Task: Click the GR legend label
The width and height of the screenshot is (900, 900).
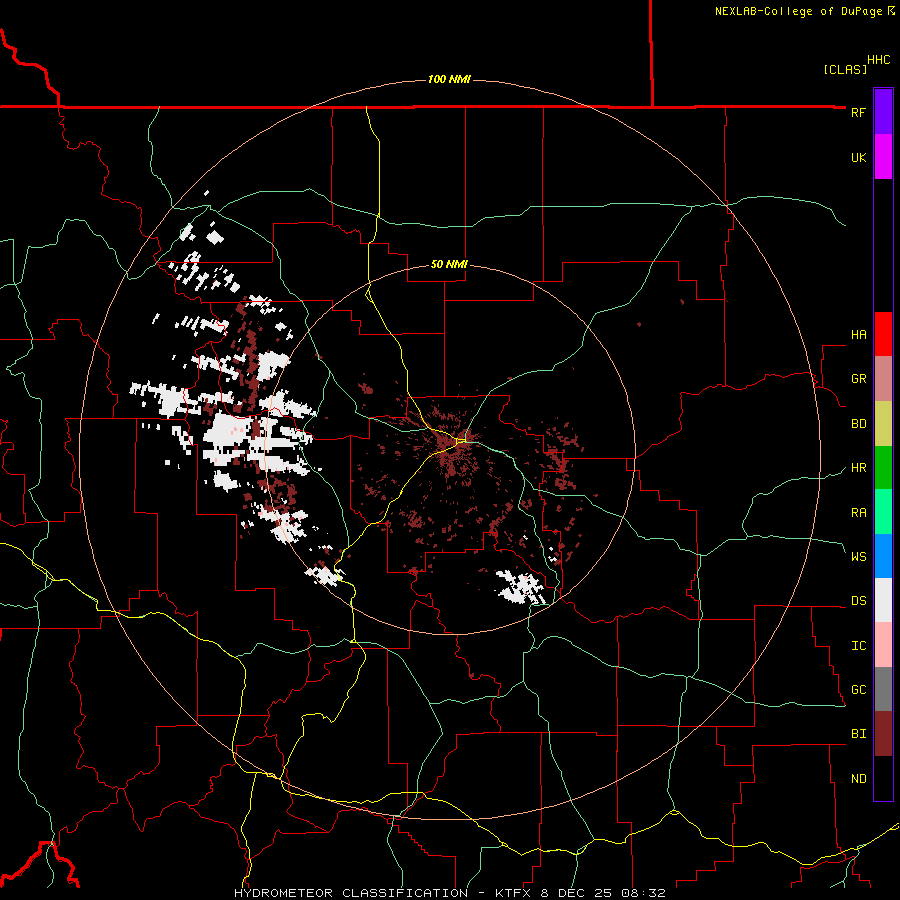Action: (858, 379)
